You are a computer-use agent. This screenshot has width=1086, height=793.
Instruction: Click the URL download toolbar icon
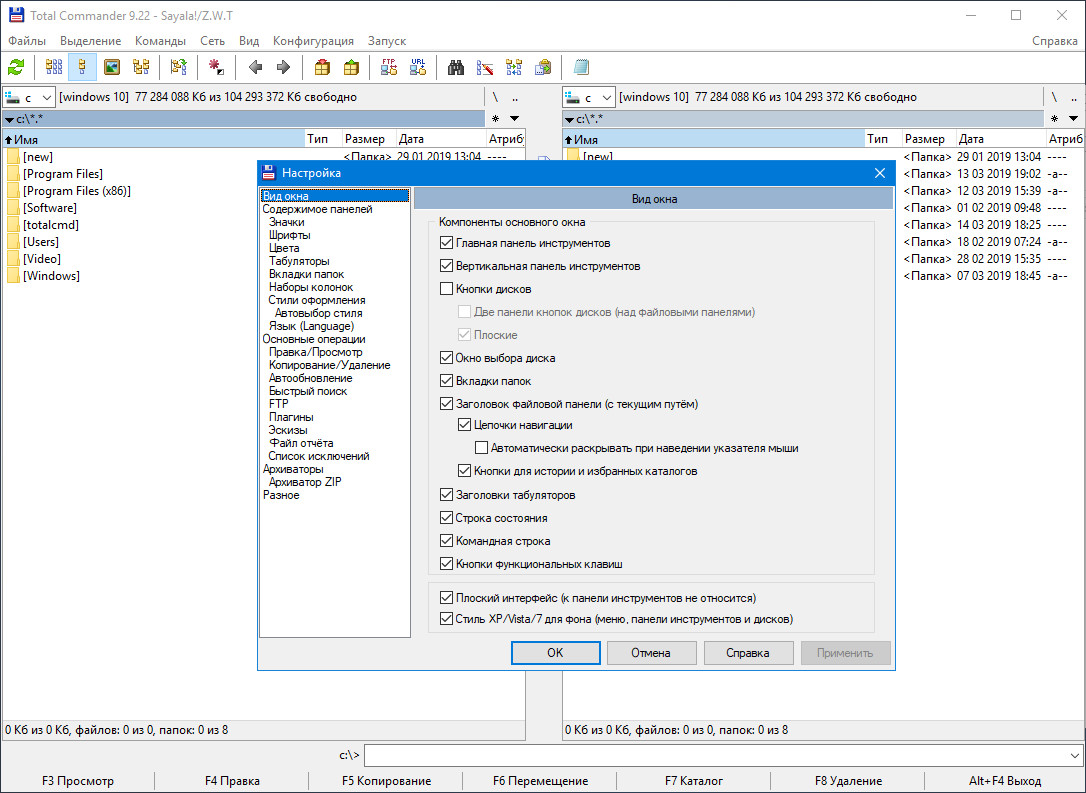pyautogui.click(x=418, y=68)
